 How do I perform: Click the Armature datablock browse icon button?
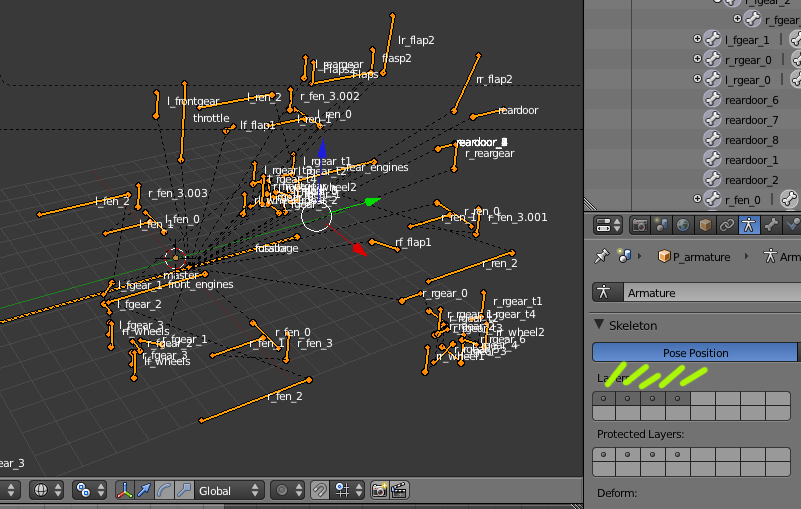607,292
